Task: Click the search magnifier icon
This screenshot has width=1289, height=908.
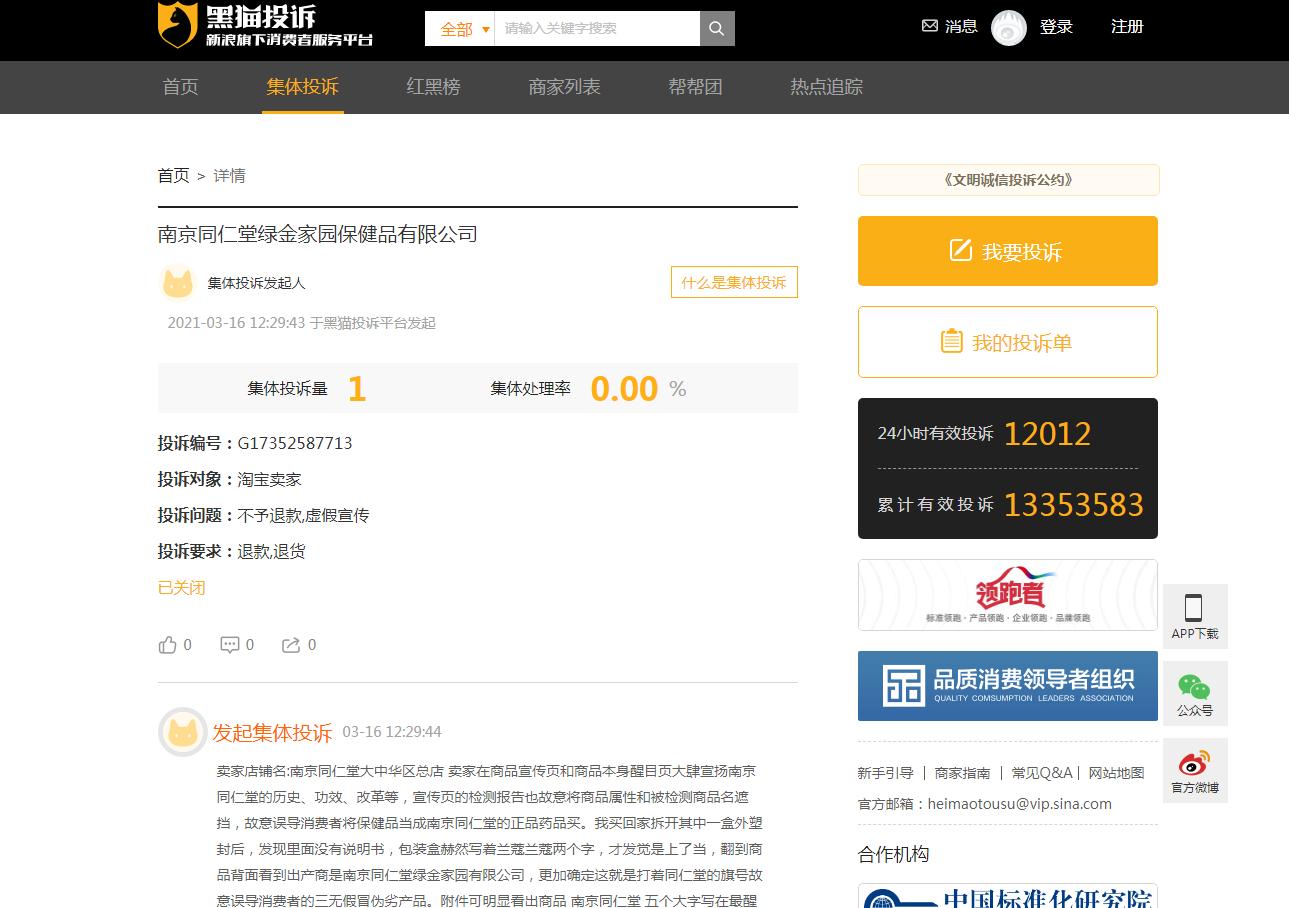Action: 716,28
